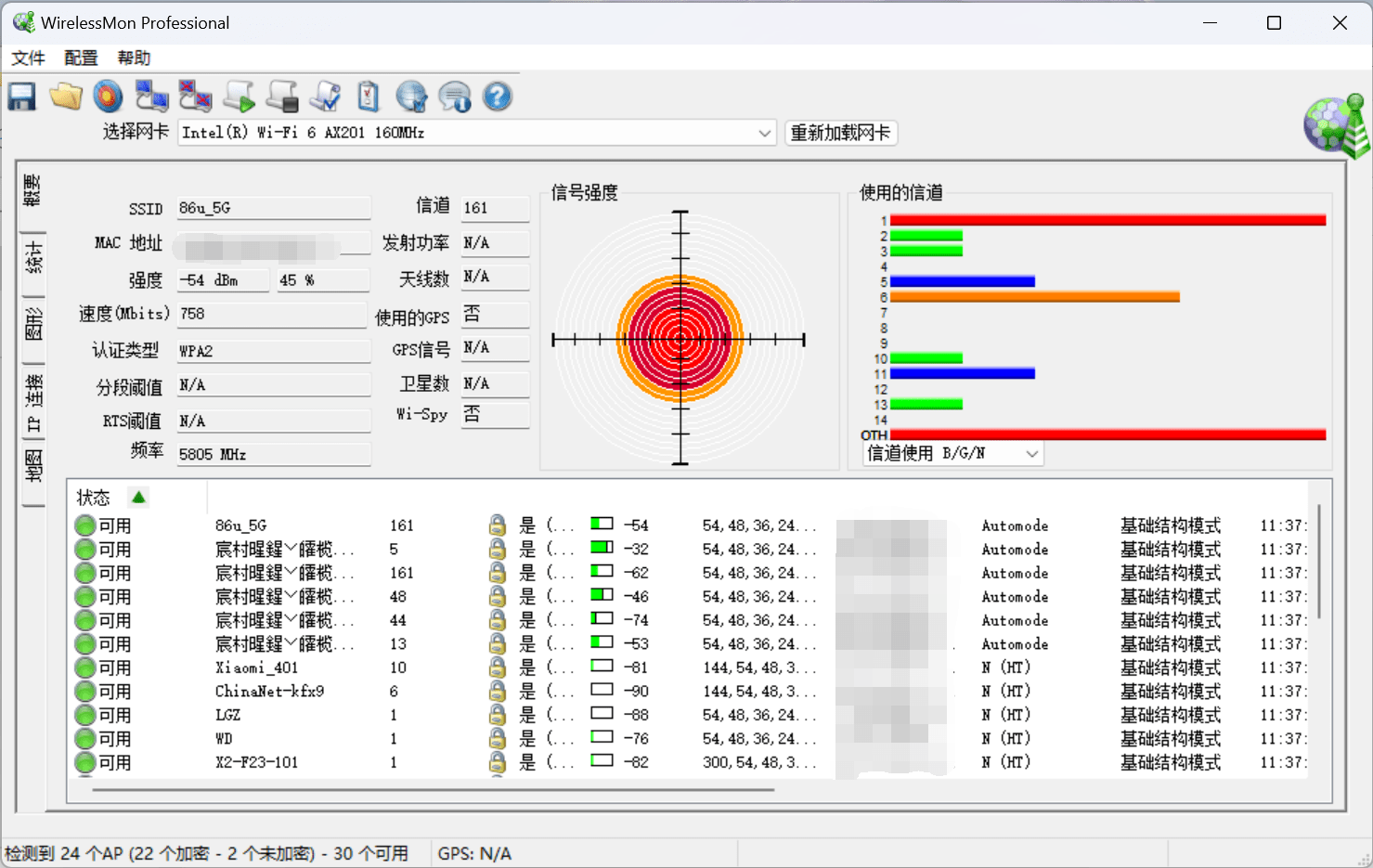Click the save floppy disk icon

(21, 97)
